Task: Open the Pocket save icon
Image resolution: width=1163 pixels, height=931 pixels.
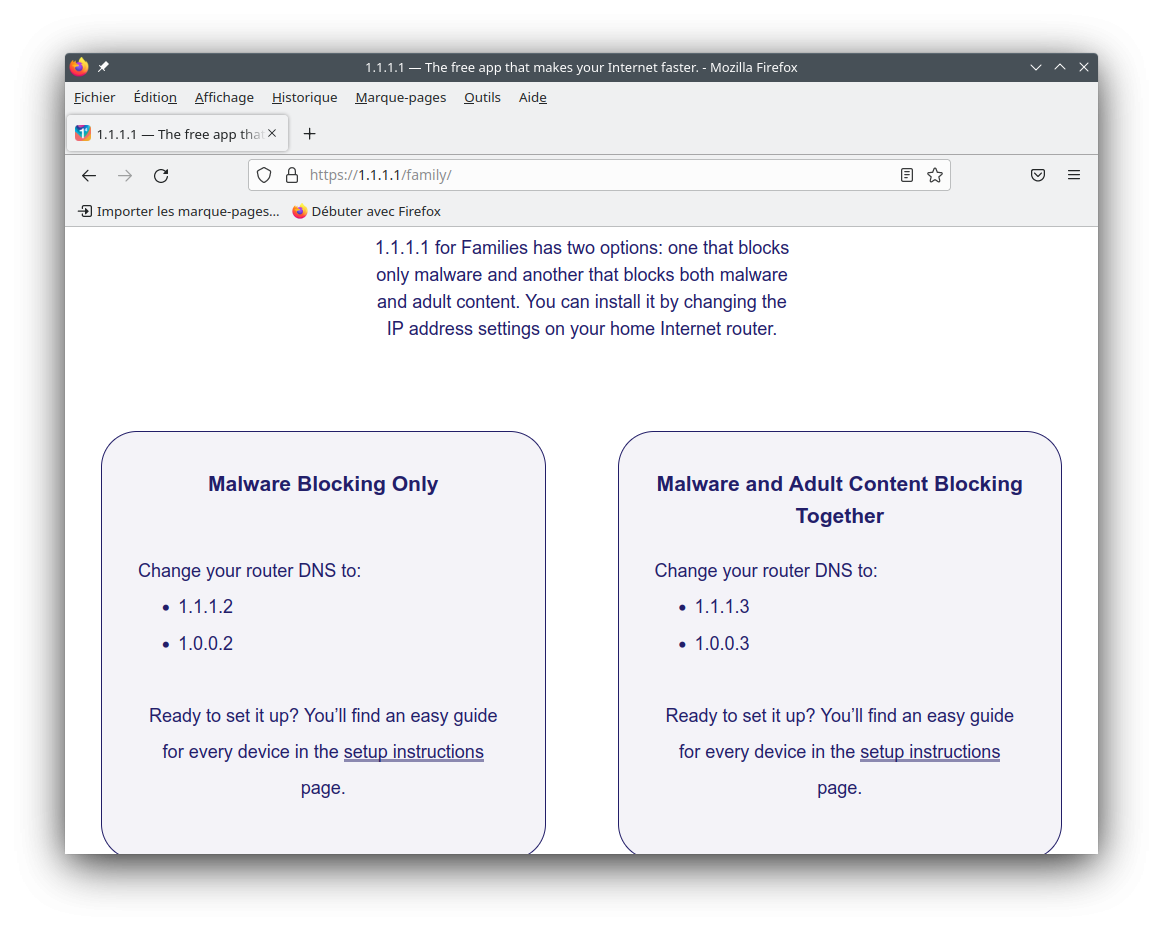Action: click(1038, 175)
